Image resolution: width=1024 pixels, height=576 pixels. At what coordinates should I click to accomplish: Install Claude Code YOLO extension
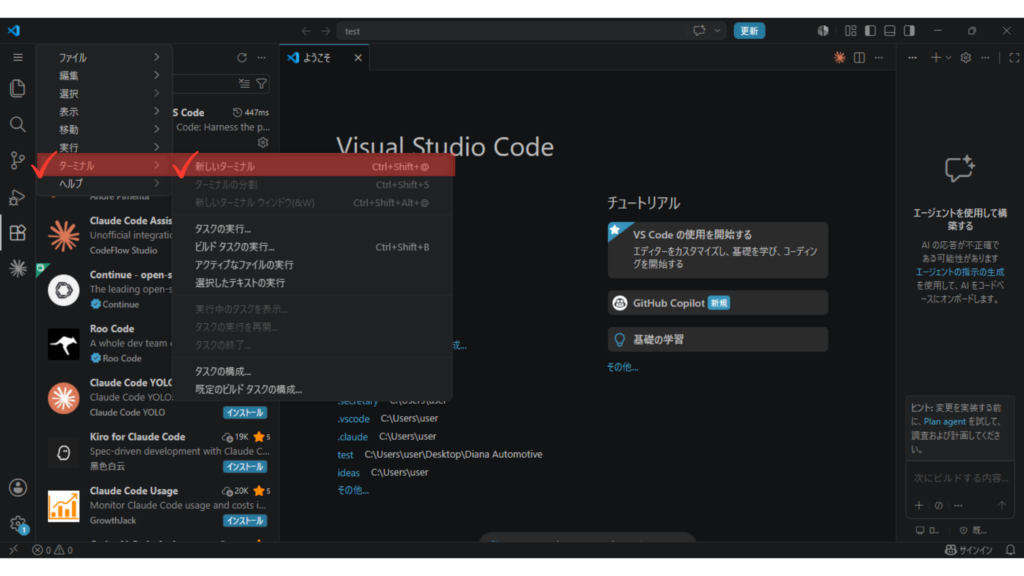click(x=245, y=413)
